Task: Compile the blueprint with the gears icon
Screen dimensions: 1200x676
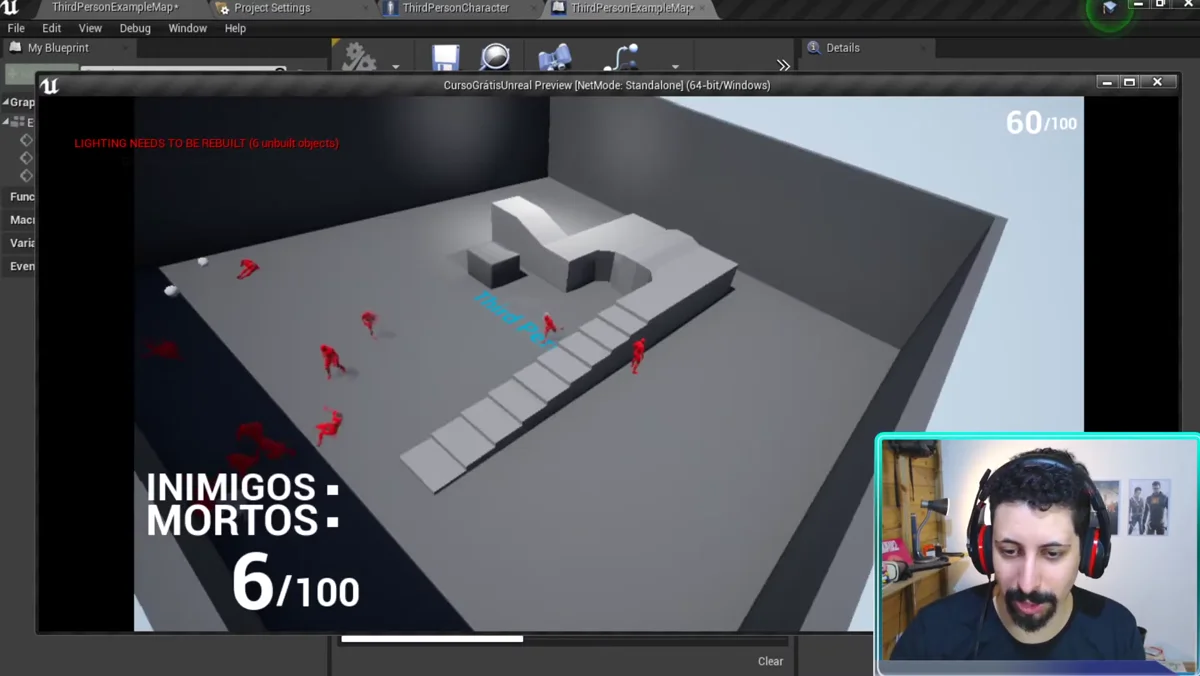Action: click(x=358, y=57)
